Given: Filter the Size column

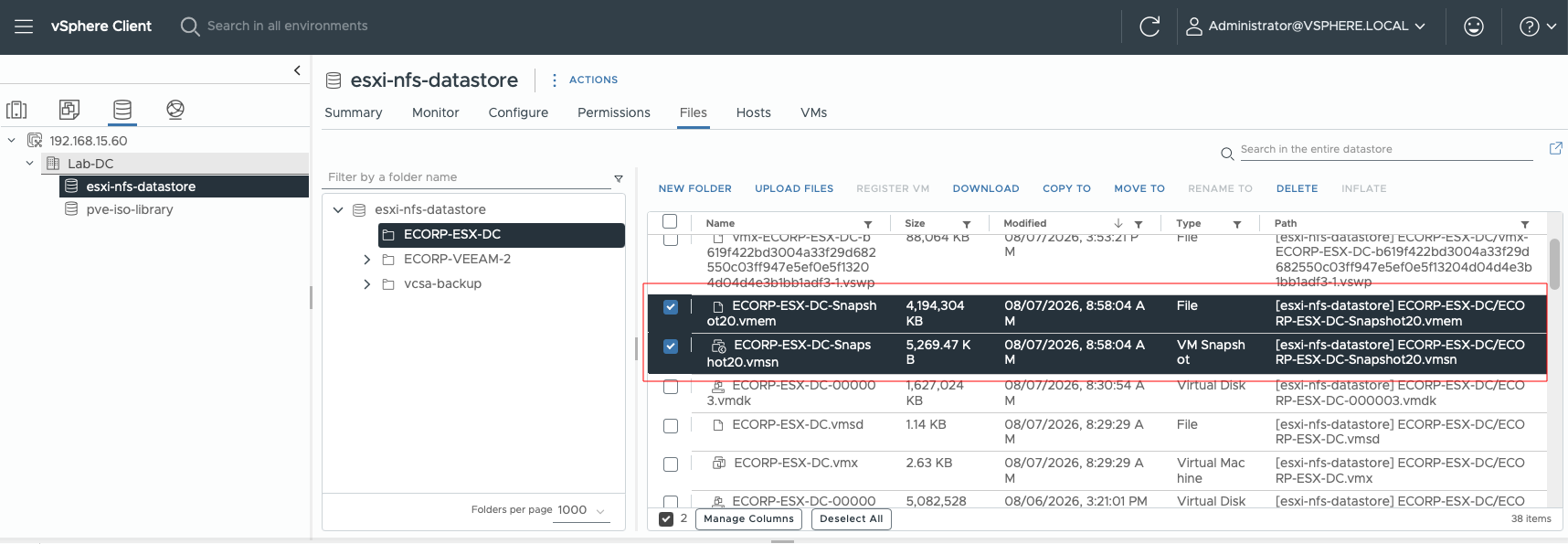Looking at the screenshot, I should [x=966, y=224].
